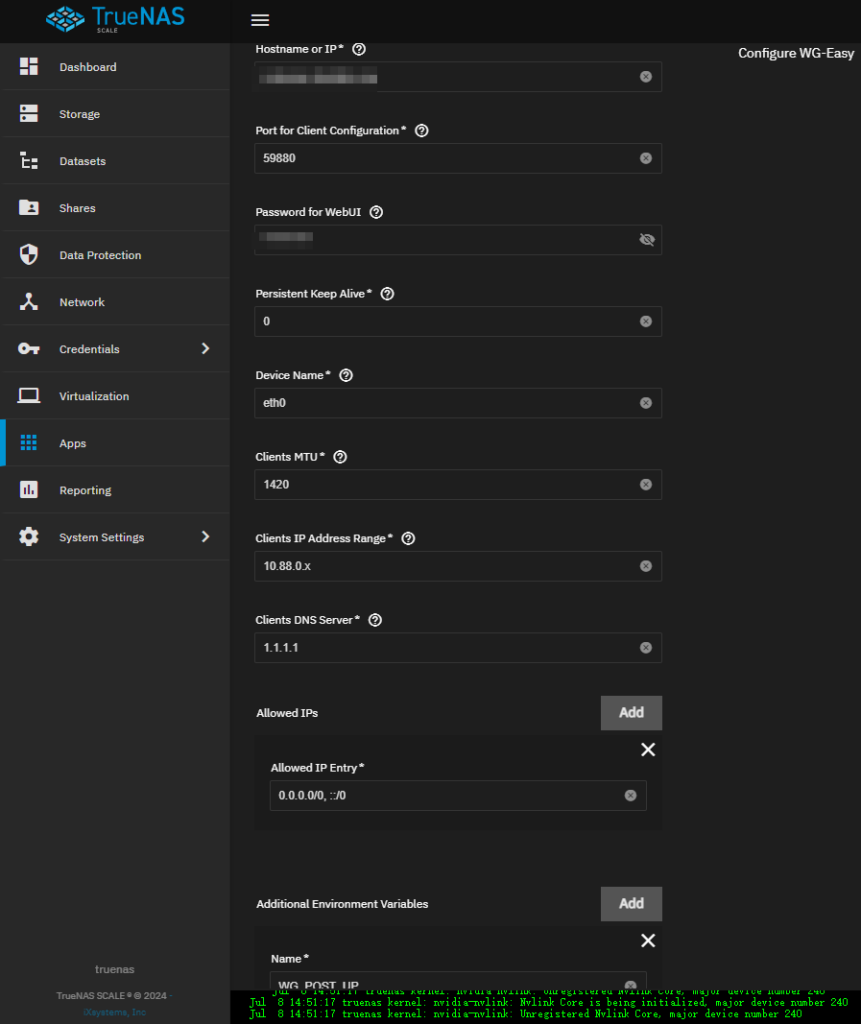Remove the Allowed IP Entry item
The height and width of the screenshot is (1024, 861).
(648, 750)
